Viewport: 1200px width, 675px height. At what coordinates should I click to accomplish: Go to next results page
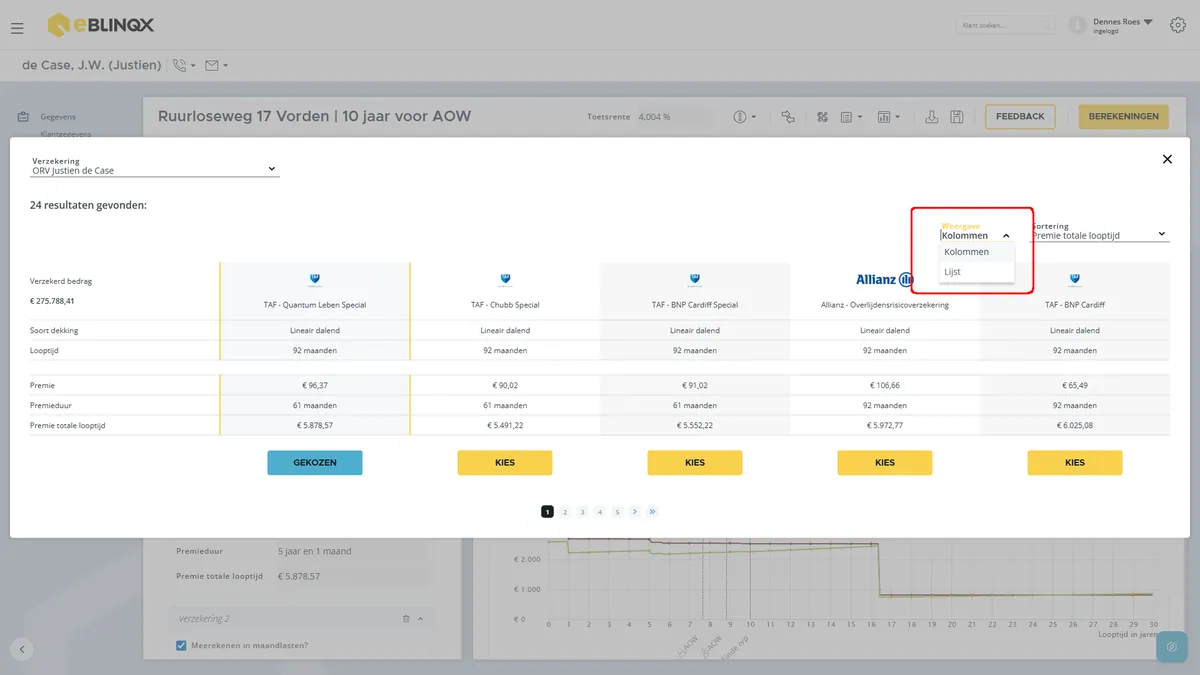tap(635, 511)
